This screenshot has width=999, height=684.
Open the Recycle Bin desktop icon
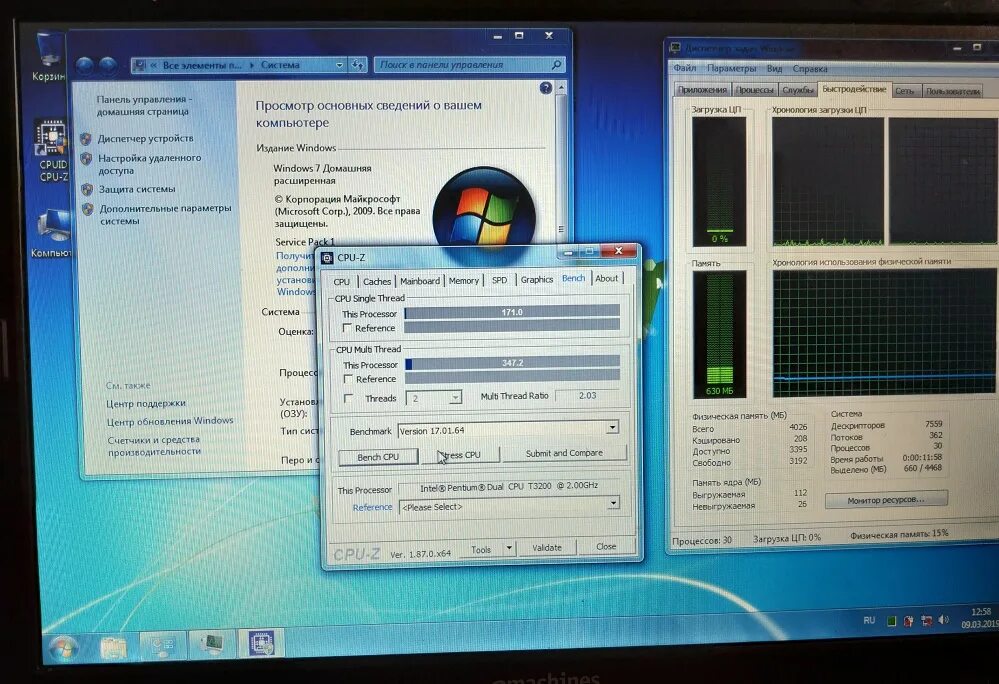48,57
